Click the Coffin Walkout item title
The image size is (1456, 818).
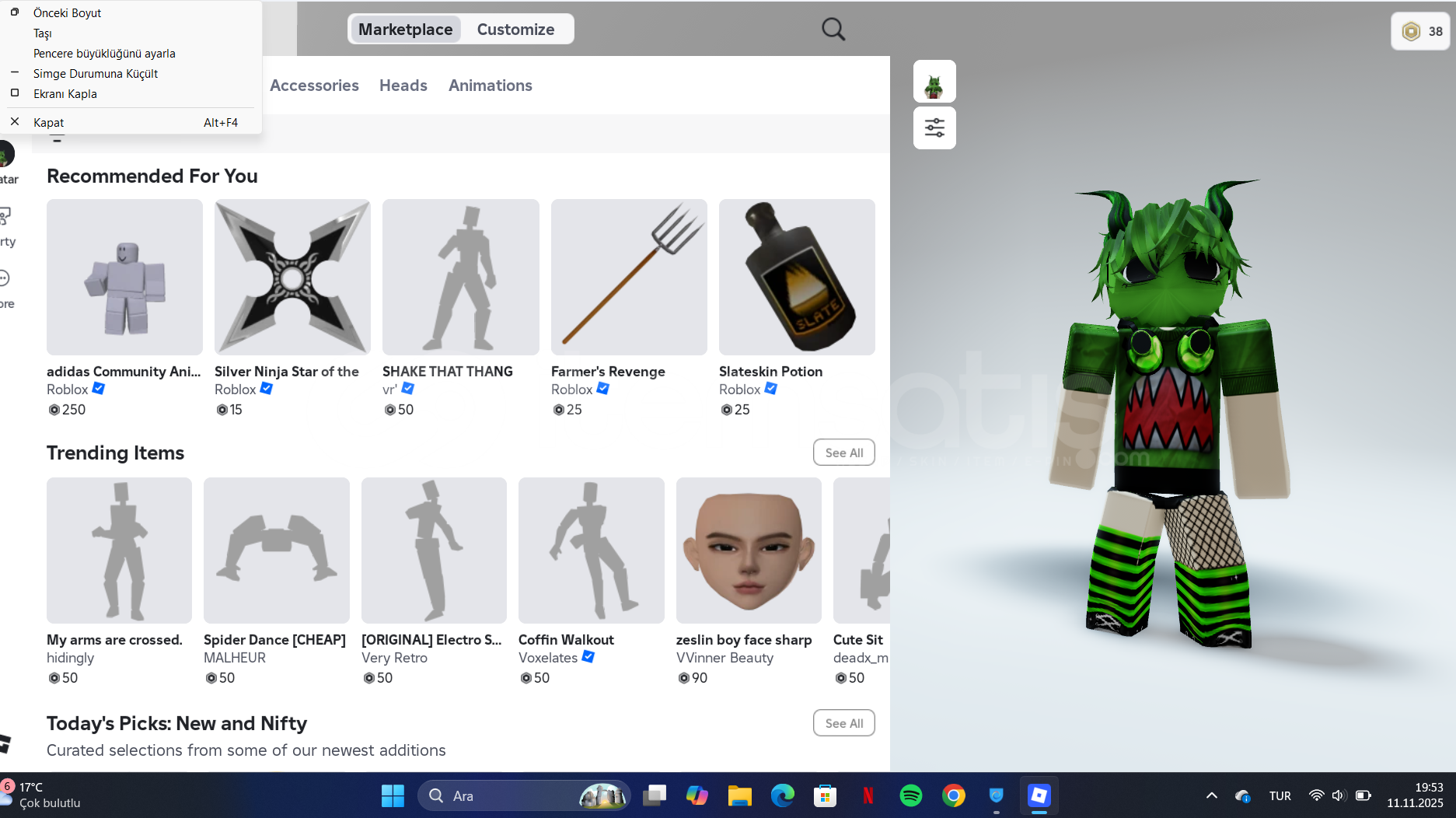[566, 640]
